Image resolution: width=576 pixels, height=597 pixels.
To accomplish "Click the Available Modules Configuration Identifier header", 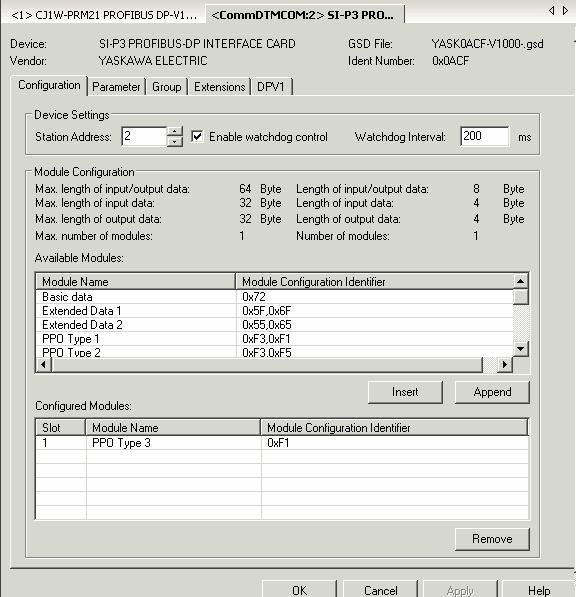I will 374,282.
